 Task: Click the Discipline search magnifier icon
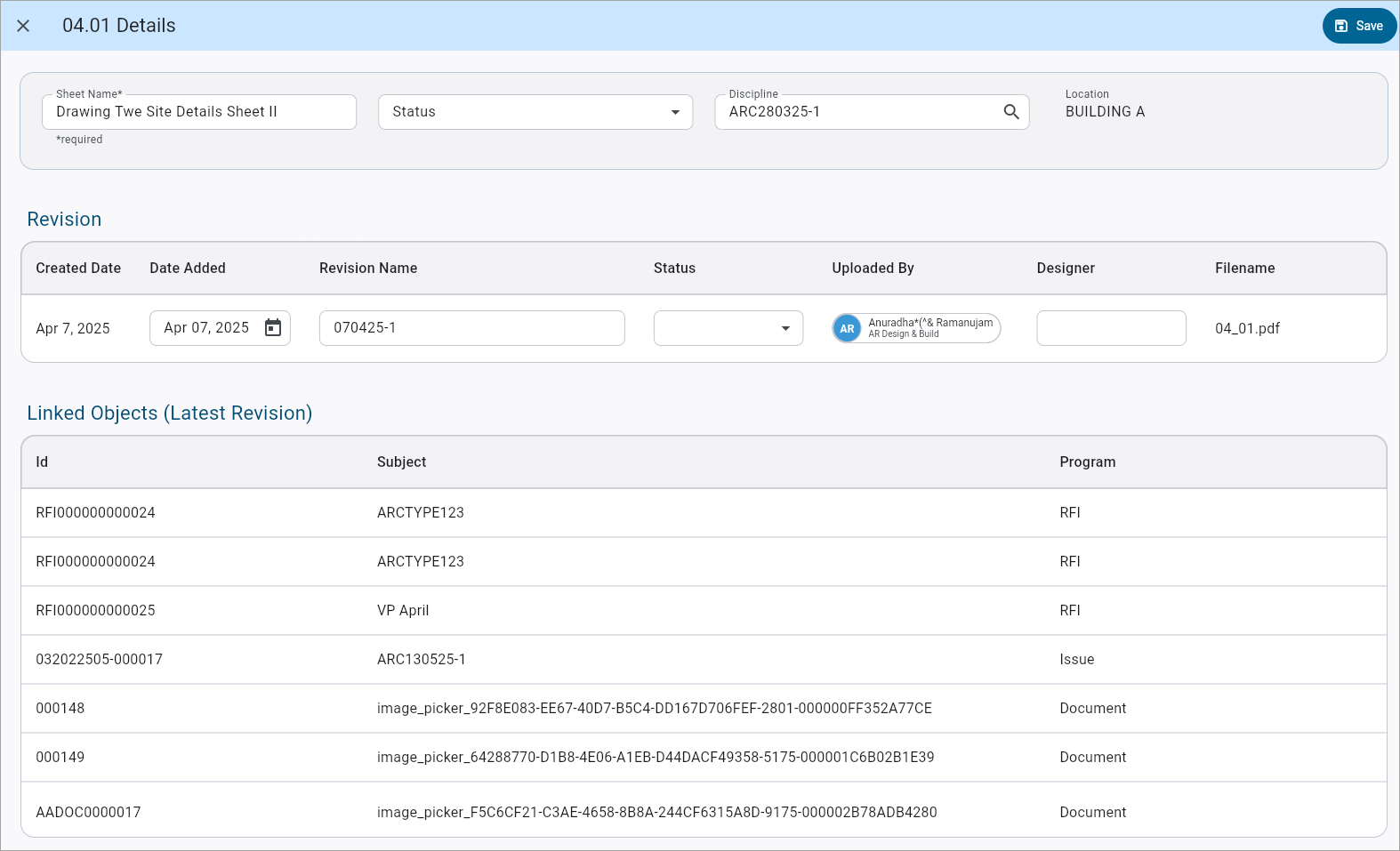[1011, 112]
